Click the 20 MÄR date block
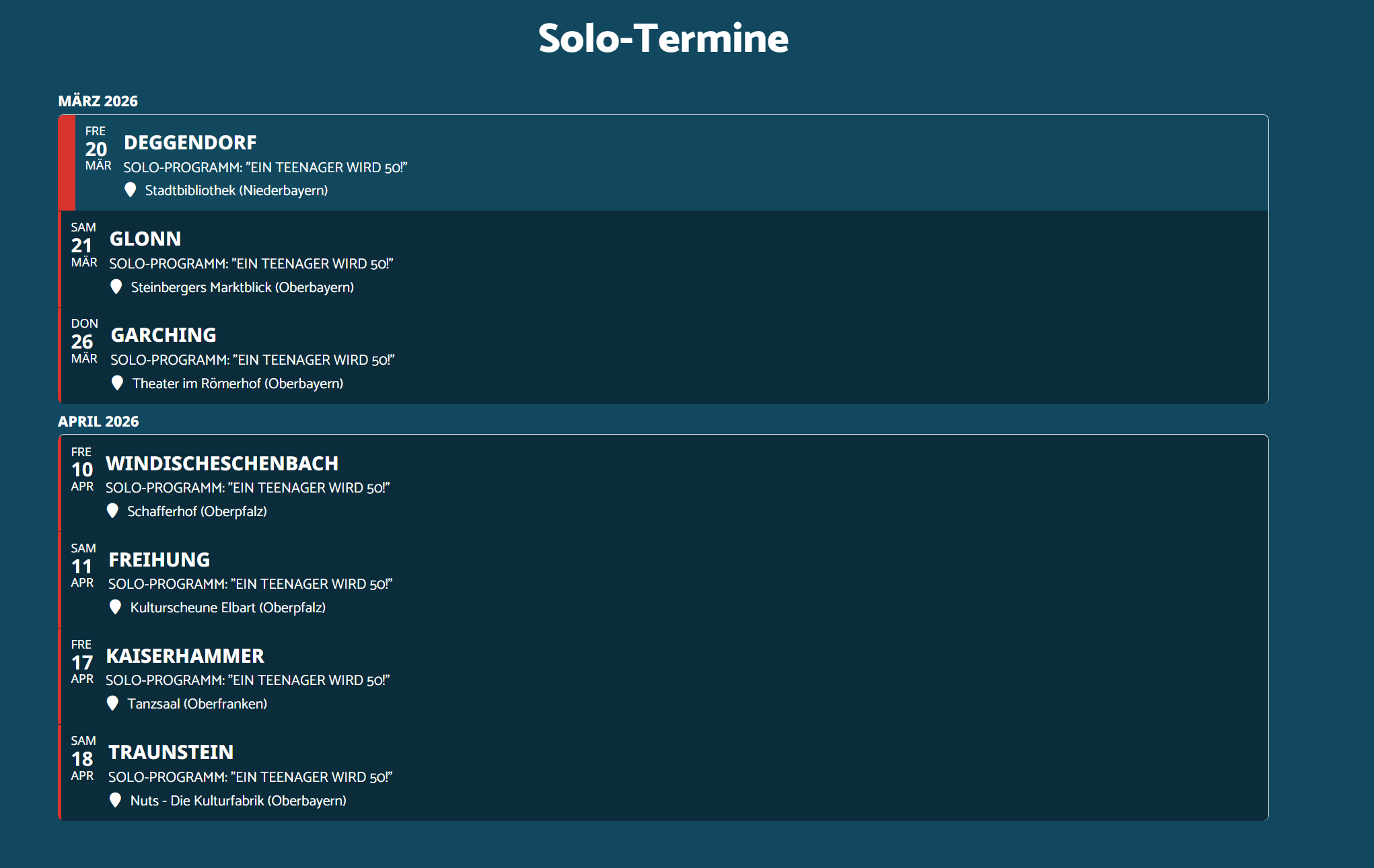This screenshot has width=1374, height=868. pyautogui.click(x=96, y=149)
